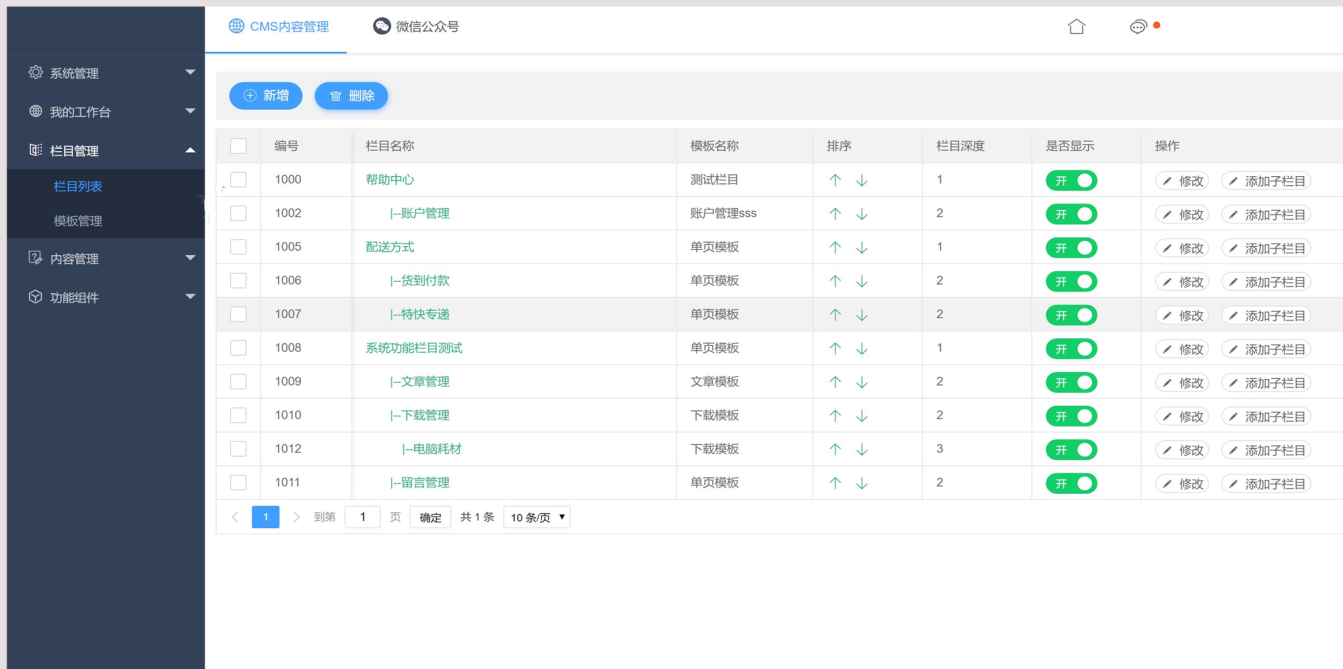
Task: Switch to 微信公众号 tab
Action: (416, 27)
